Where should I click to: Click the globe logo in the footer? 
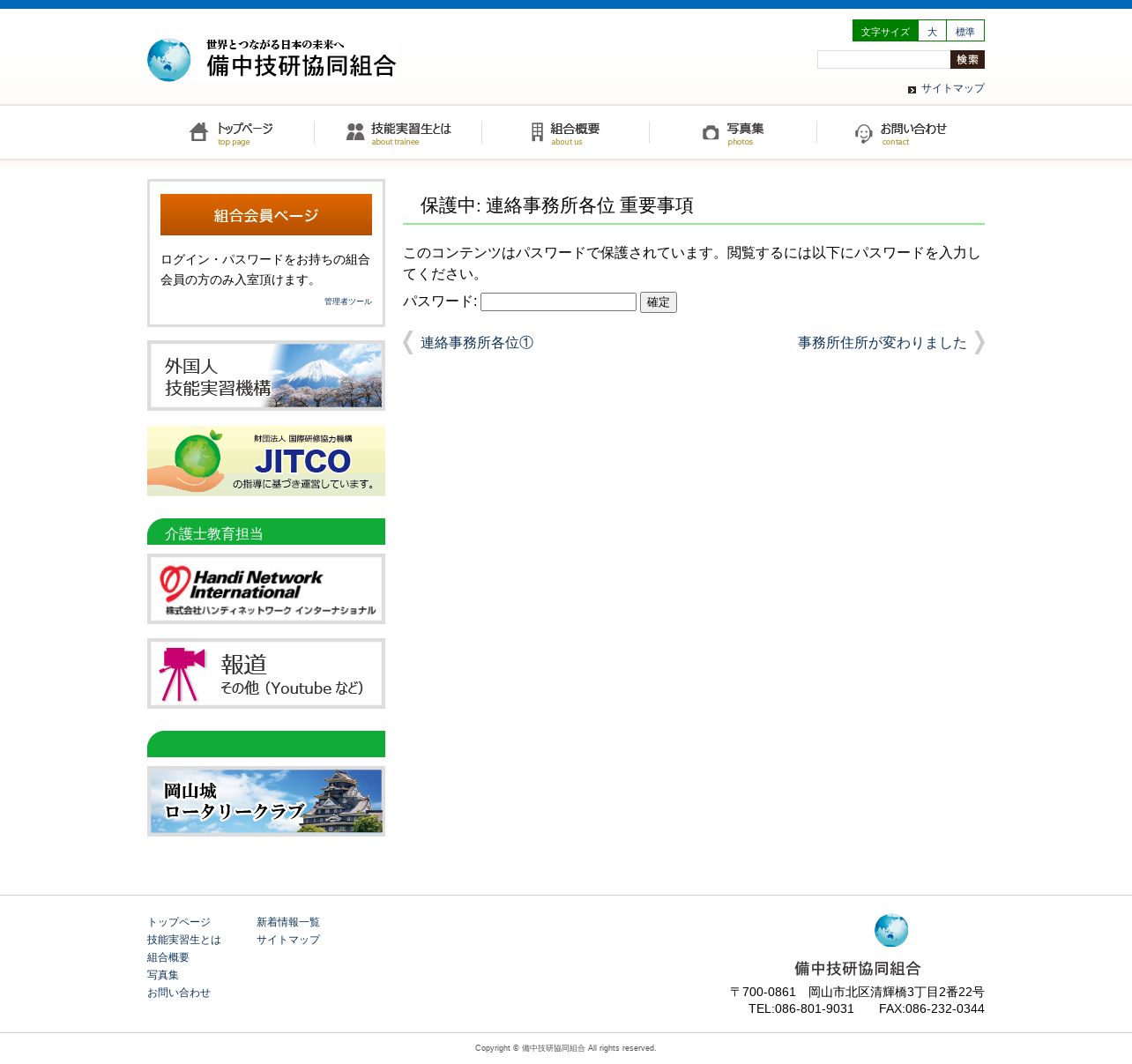891,930
